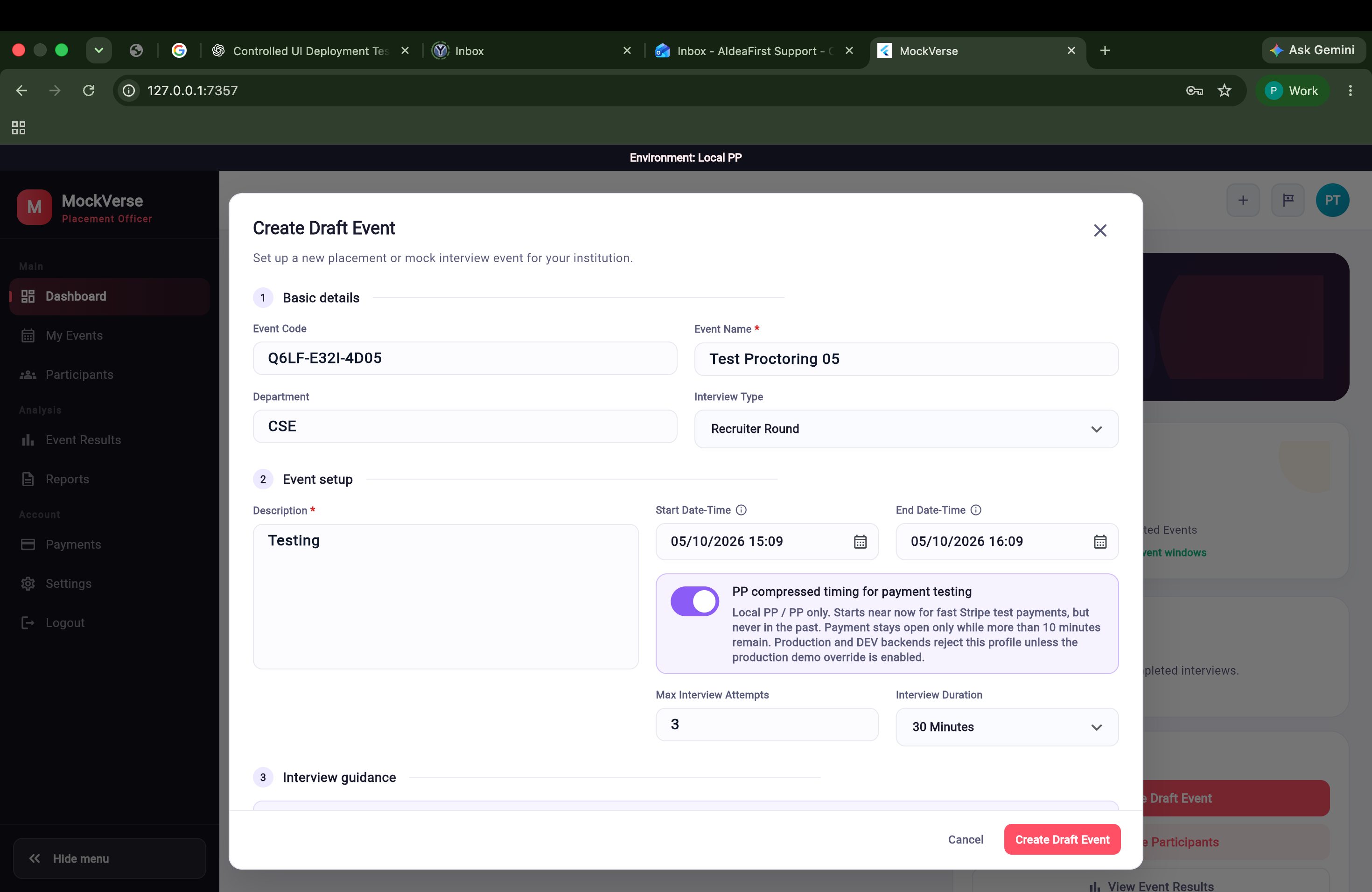
Task: Open the apps grid icon in the bookmarks bar
Action: coord(19,128)
